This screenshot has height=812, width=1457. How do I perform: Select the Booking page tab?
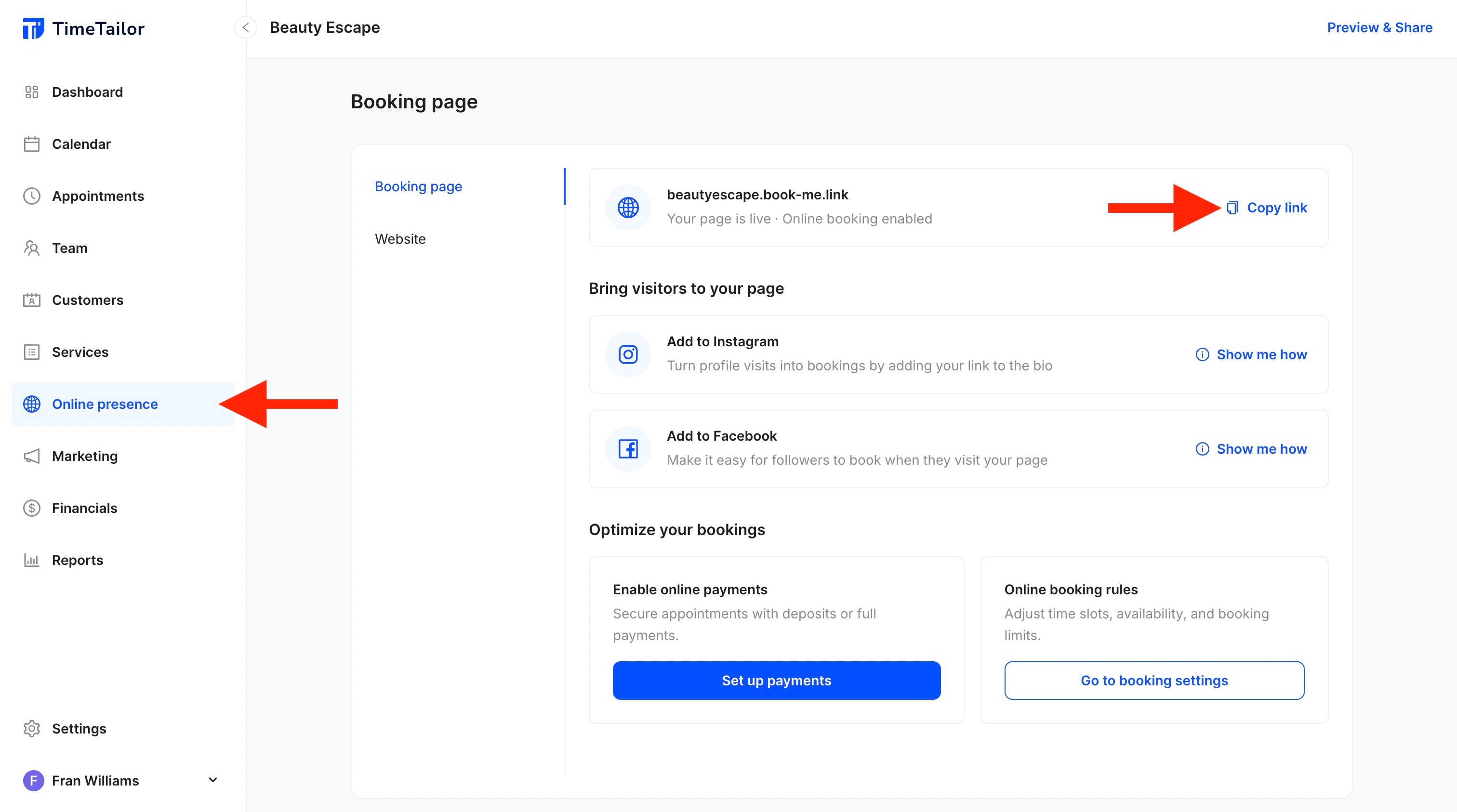[x=418, y=186]
